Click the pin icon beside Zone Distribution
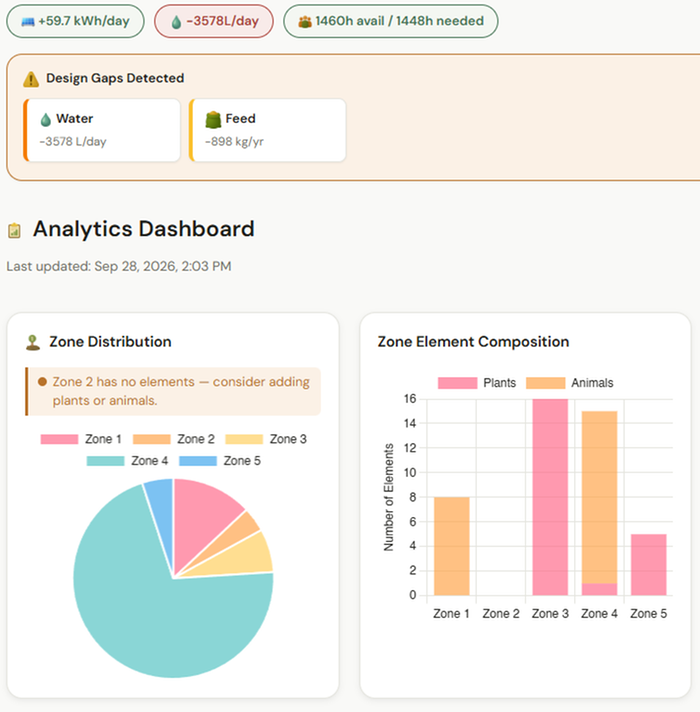The width and height of the screenshot is (700, 712). click(x=33, y=343)
